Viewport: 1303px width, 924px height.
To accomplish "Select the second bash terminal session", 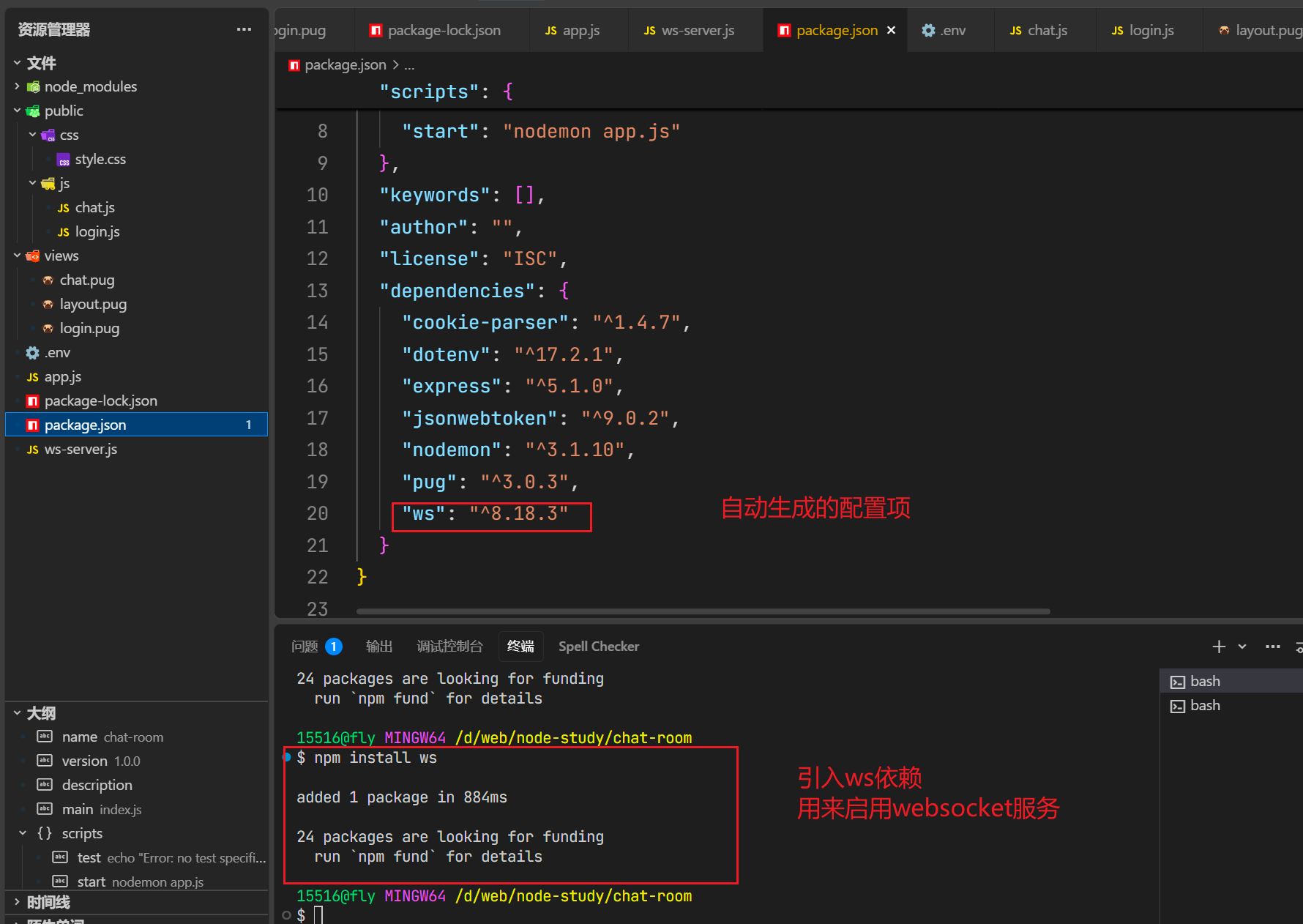I will tap(1231, 705).
